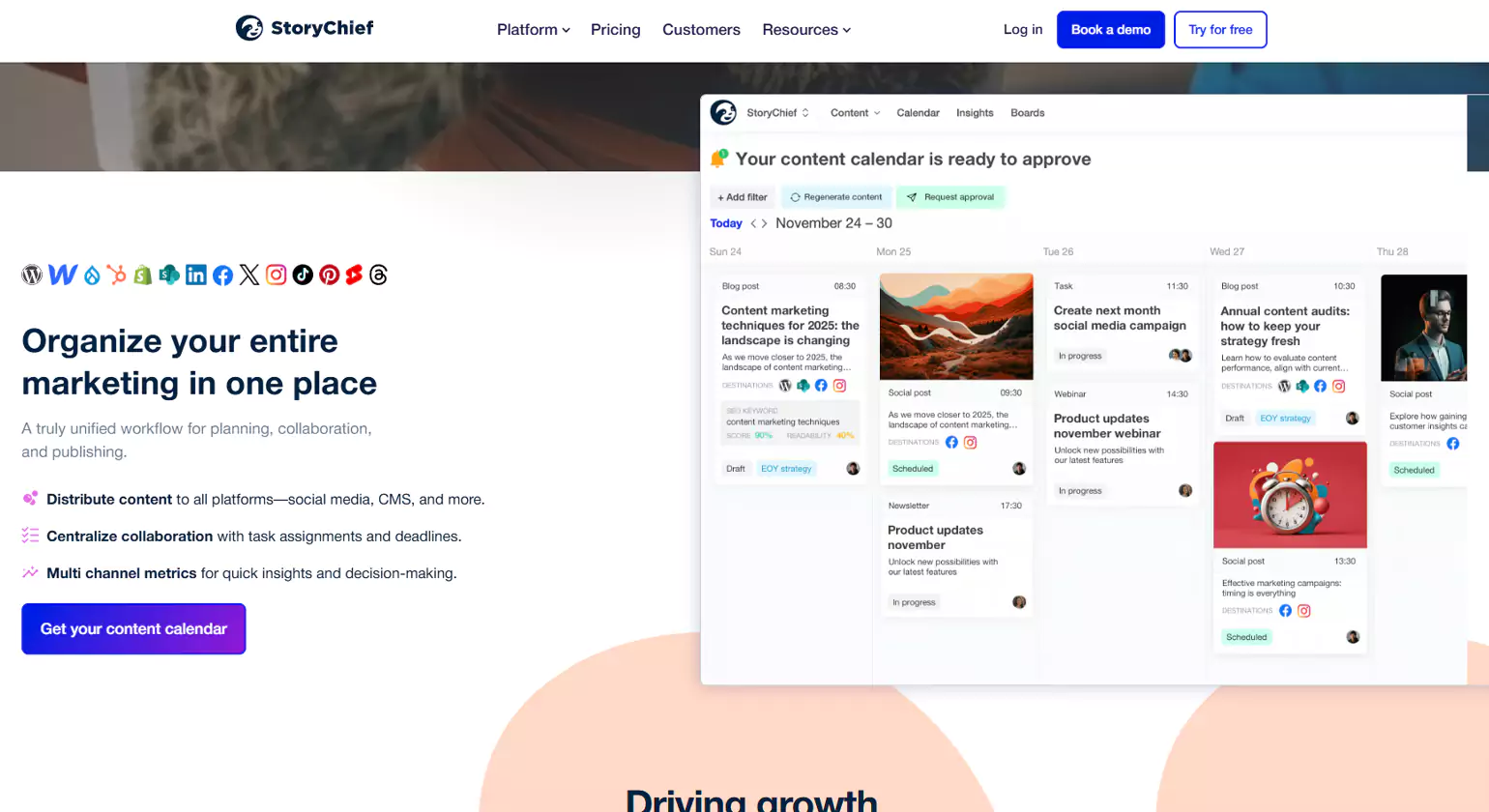Click Get your content calendar button

point(133,628)
